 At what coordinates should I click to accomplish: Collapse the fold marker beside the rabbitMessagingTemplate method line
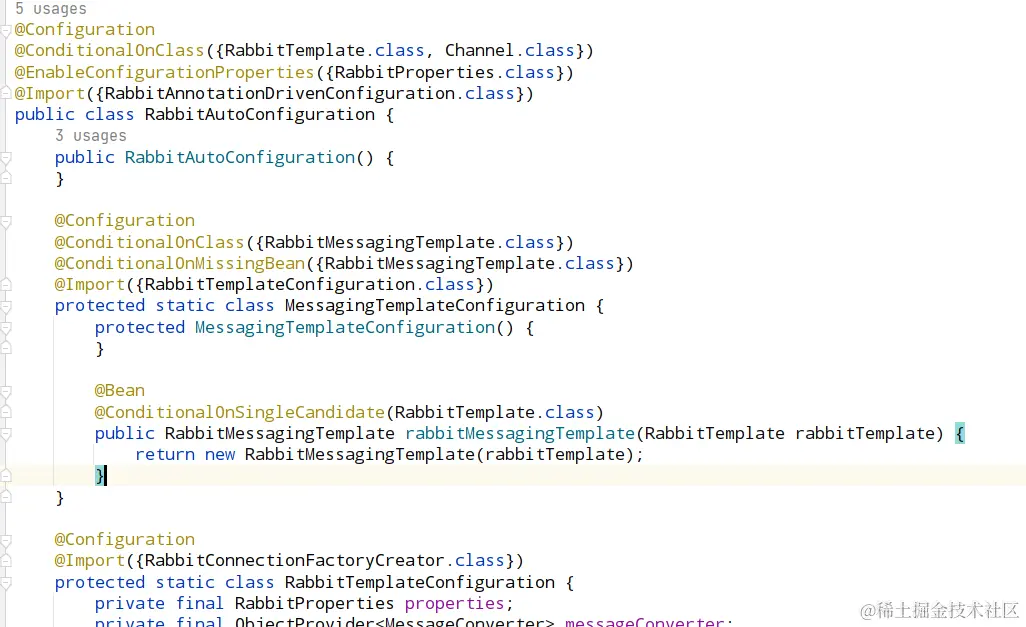click(x=6, y=433)
